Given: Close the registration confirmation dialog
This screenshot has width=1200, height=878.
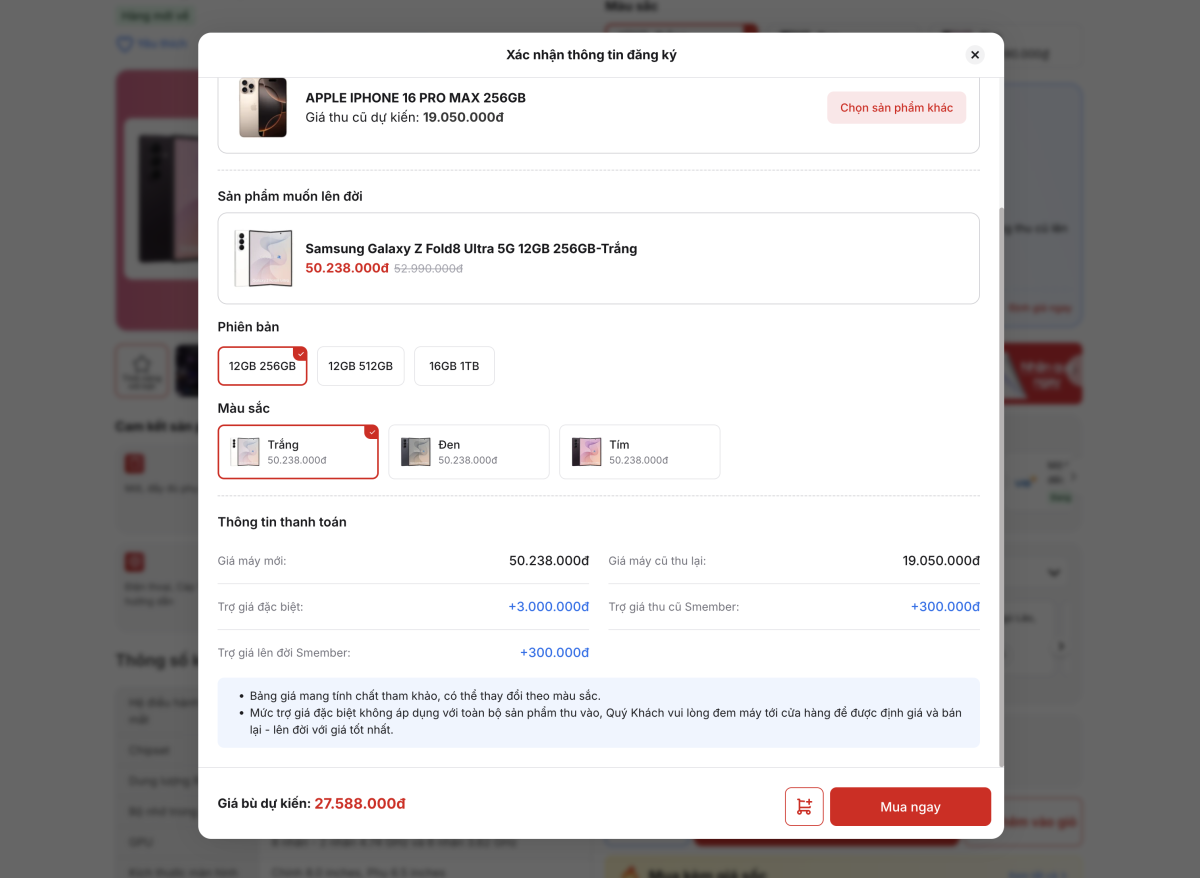Looking at the screenshot, I should click(975, 55).
